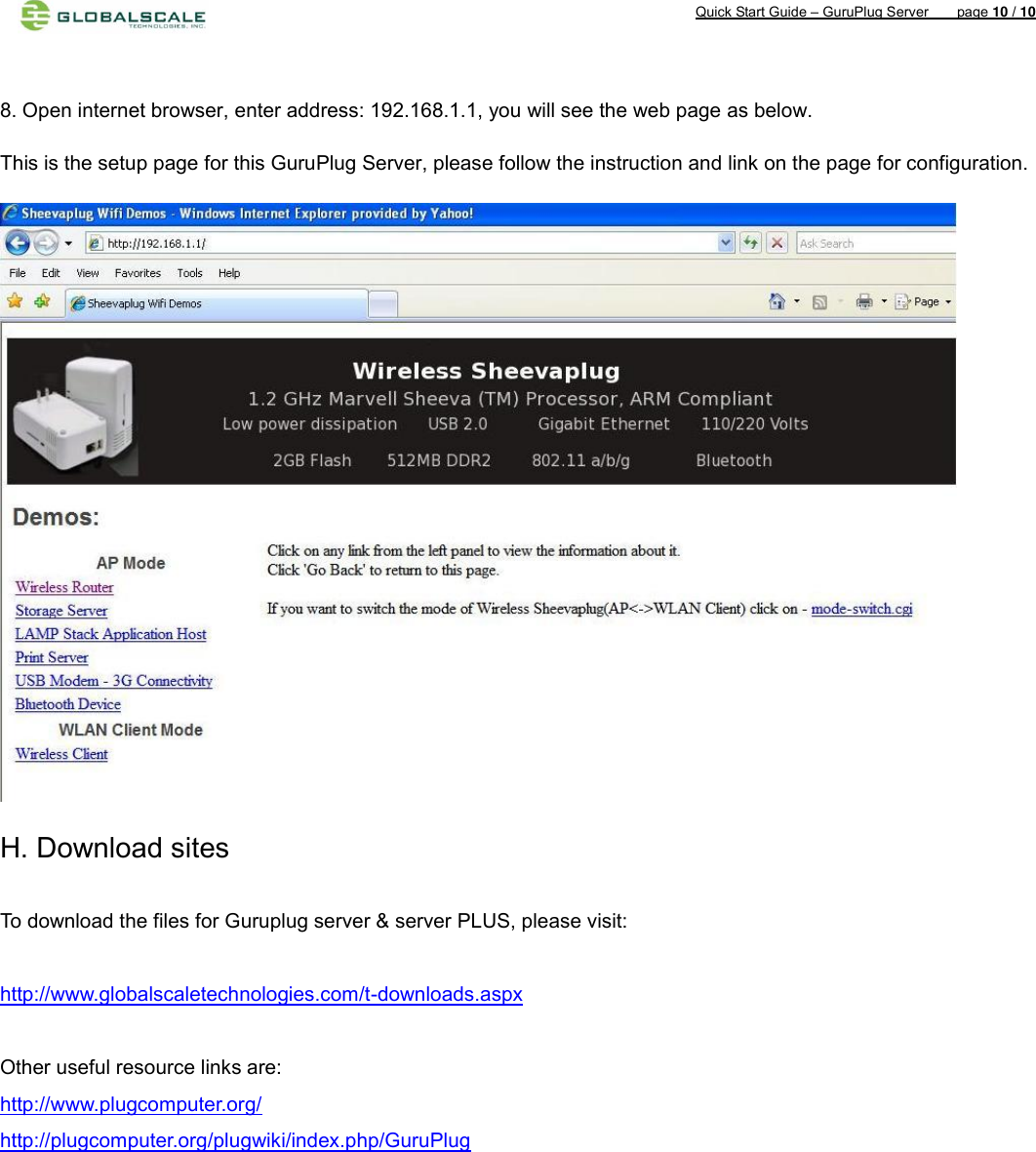Click the browser Back arrow button
The image size is (1036, 1152).
18,243
